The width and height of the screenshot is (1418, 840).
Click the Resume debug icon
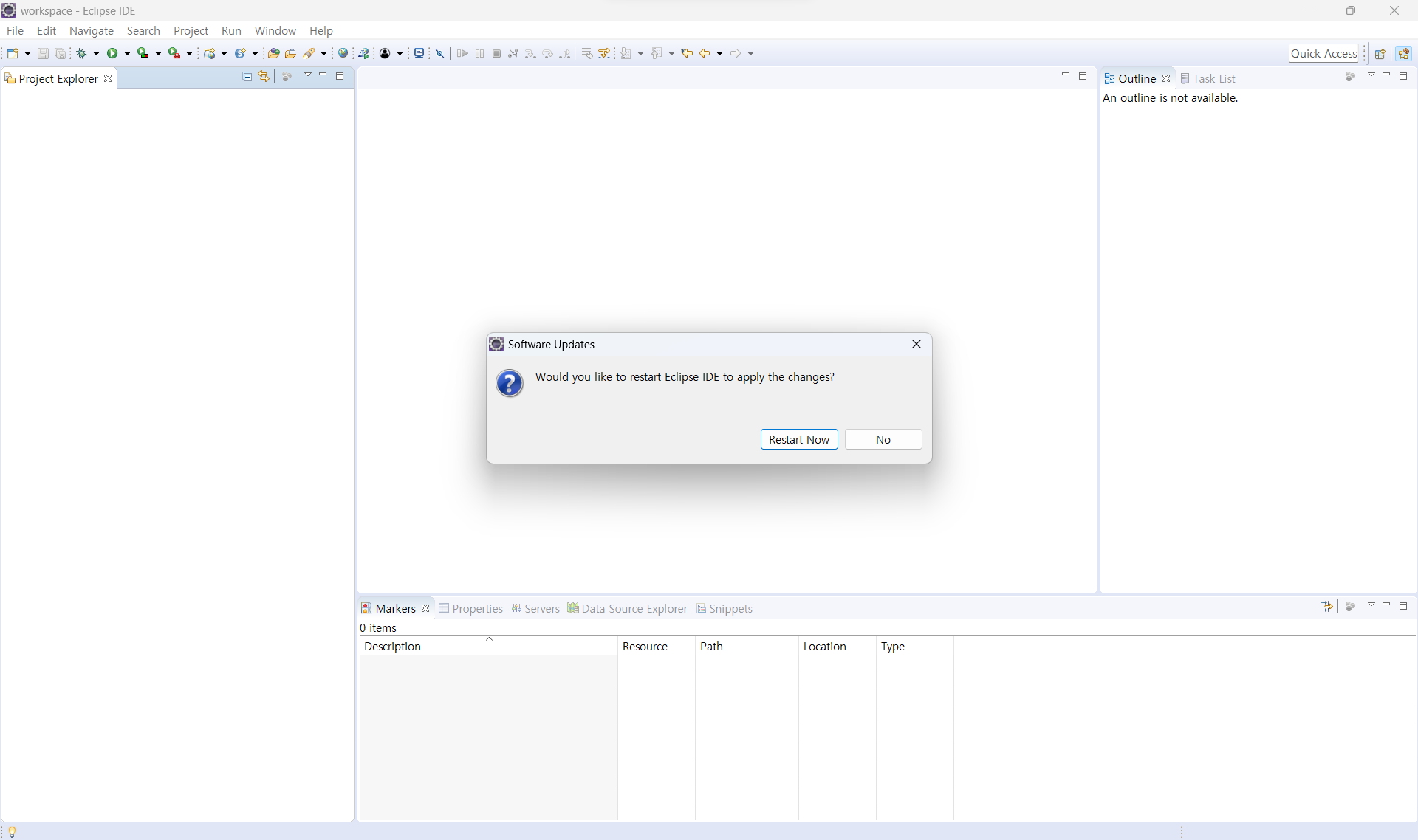[x=462, y=53]
